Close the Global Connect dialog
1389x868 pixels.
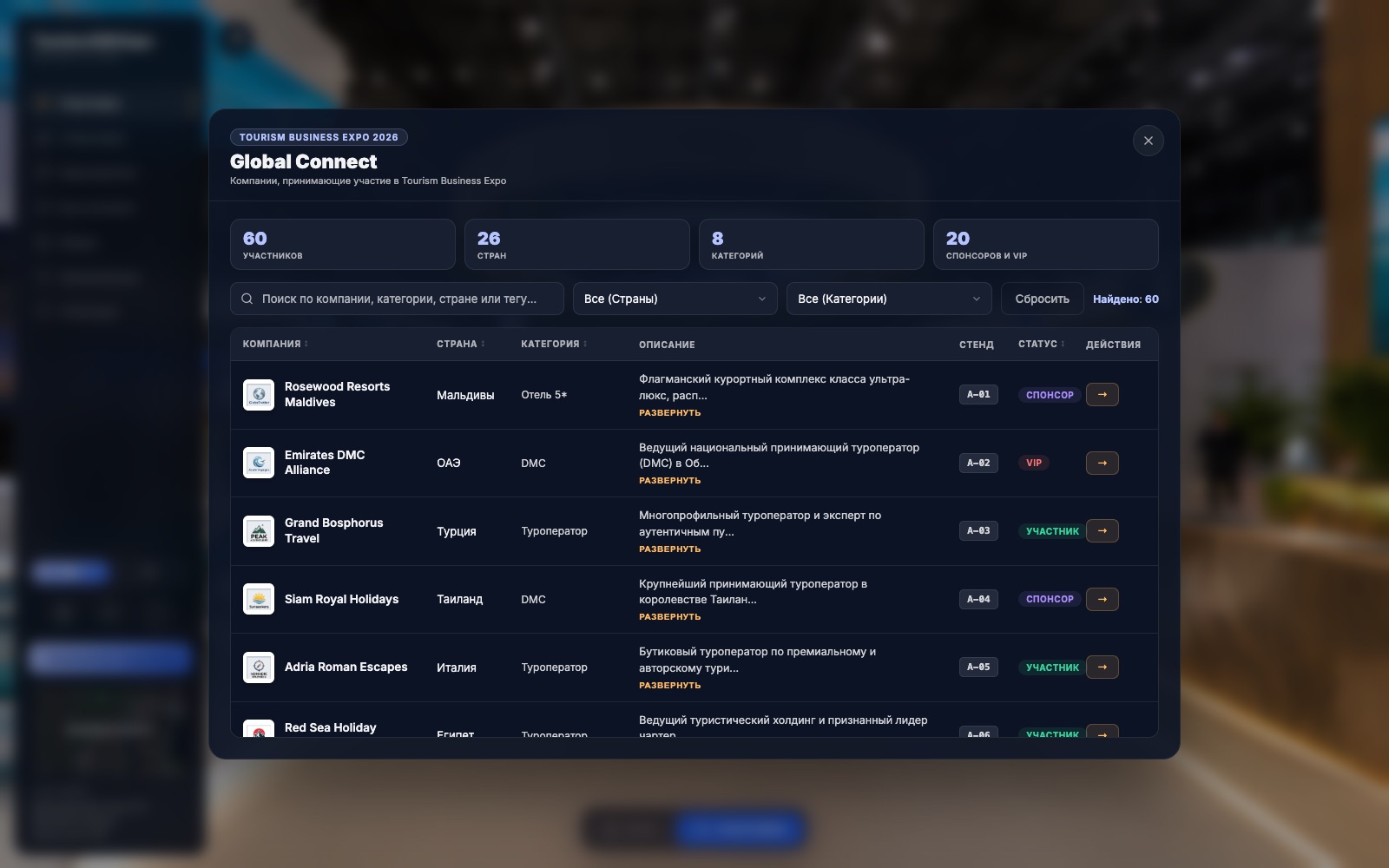click(1148, 141)
